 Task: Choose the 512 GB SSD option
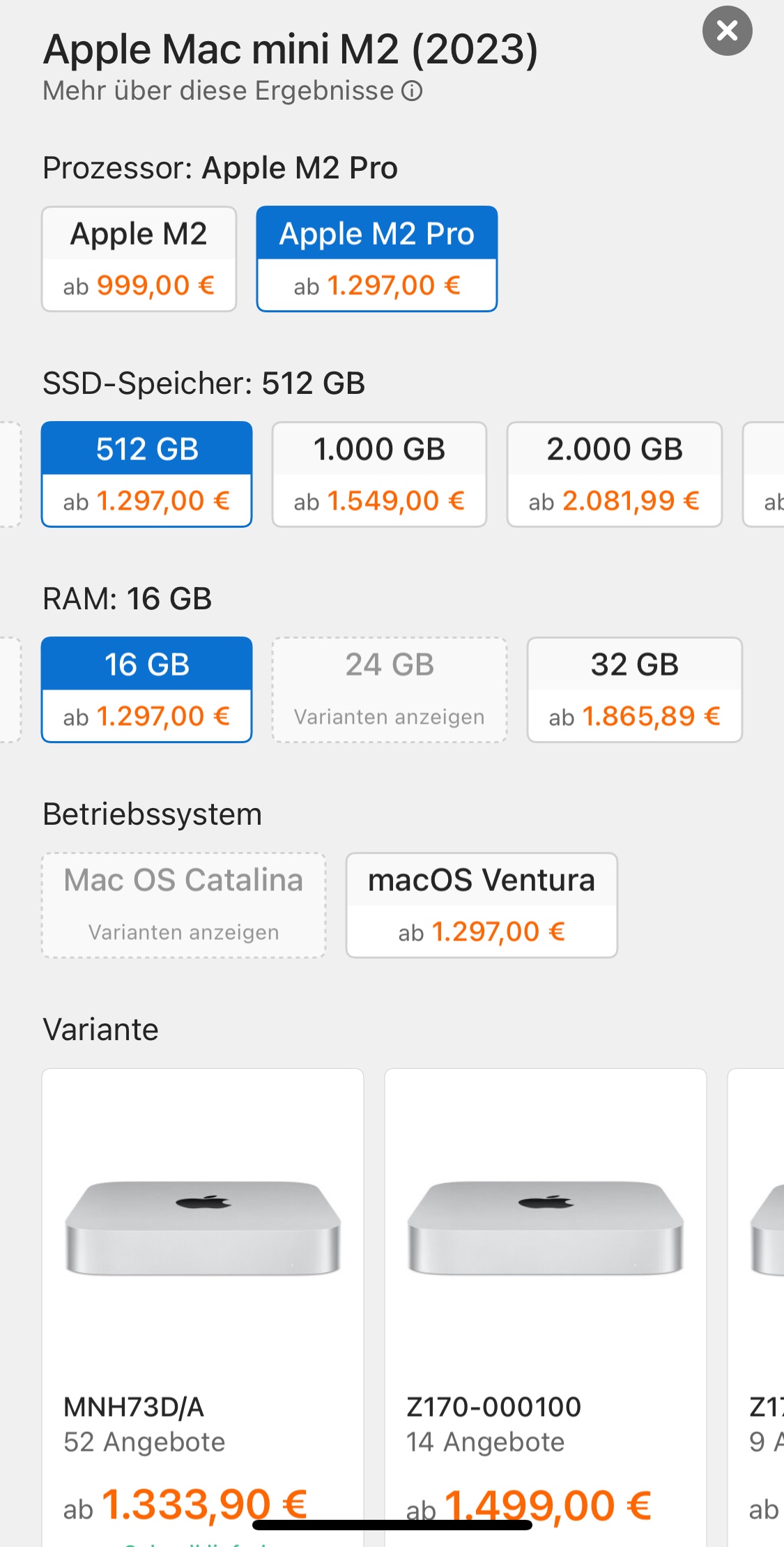pos(146,474)
